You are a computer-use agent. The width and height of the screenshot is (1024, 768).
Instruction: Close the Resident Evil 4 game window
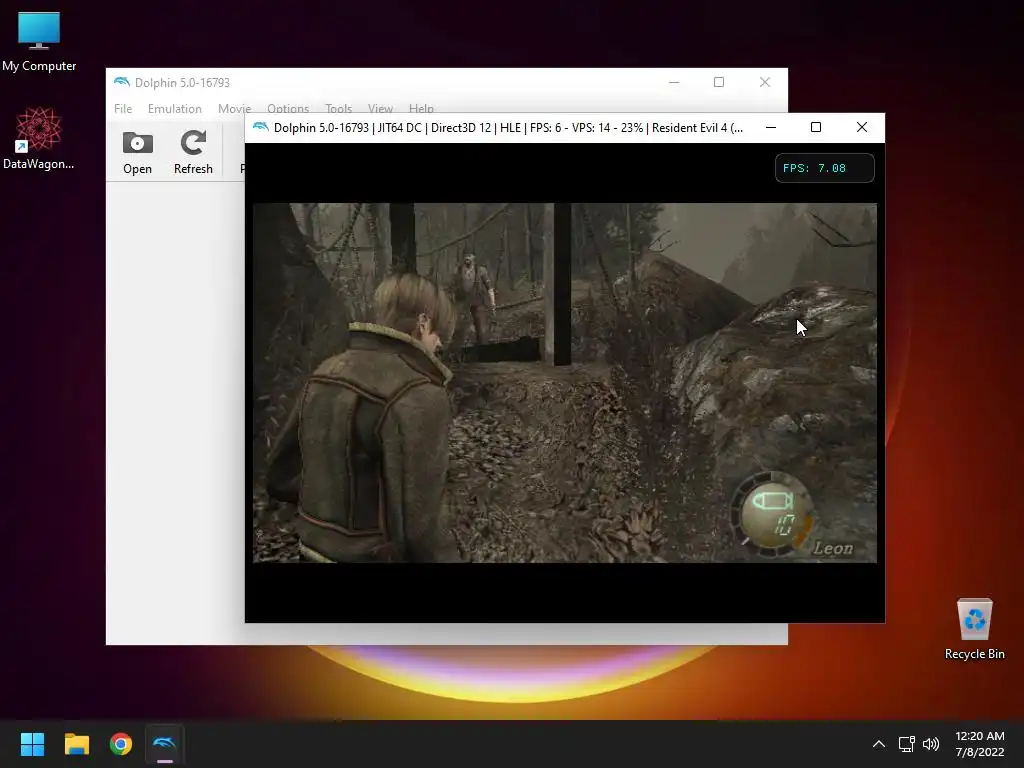point(862,127)
